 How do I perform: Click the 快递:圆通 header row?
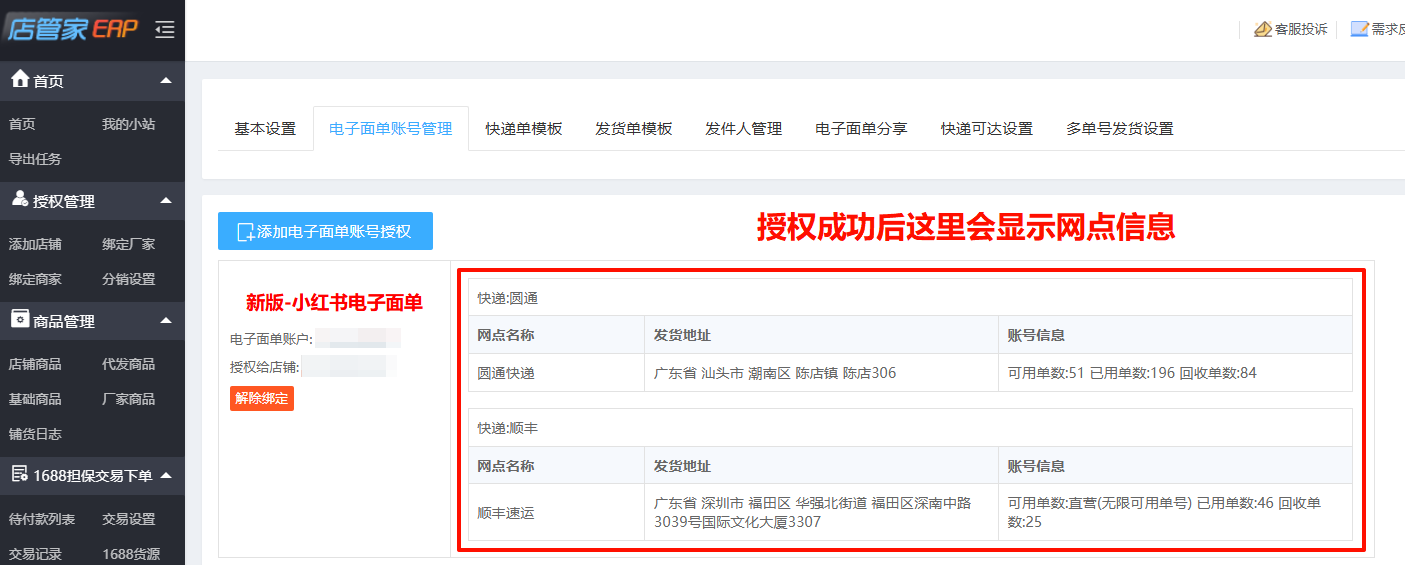(x=910, y=298)
